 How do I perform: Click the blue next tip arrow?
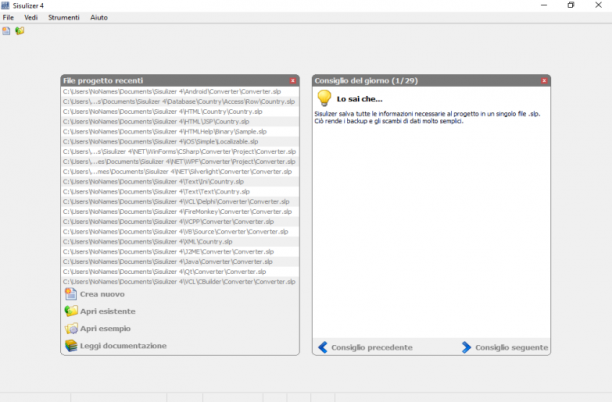coord(466,347)
